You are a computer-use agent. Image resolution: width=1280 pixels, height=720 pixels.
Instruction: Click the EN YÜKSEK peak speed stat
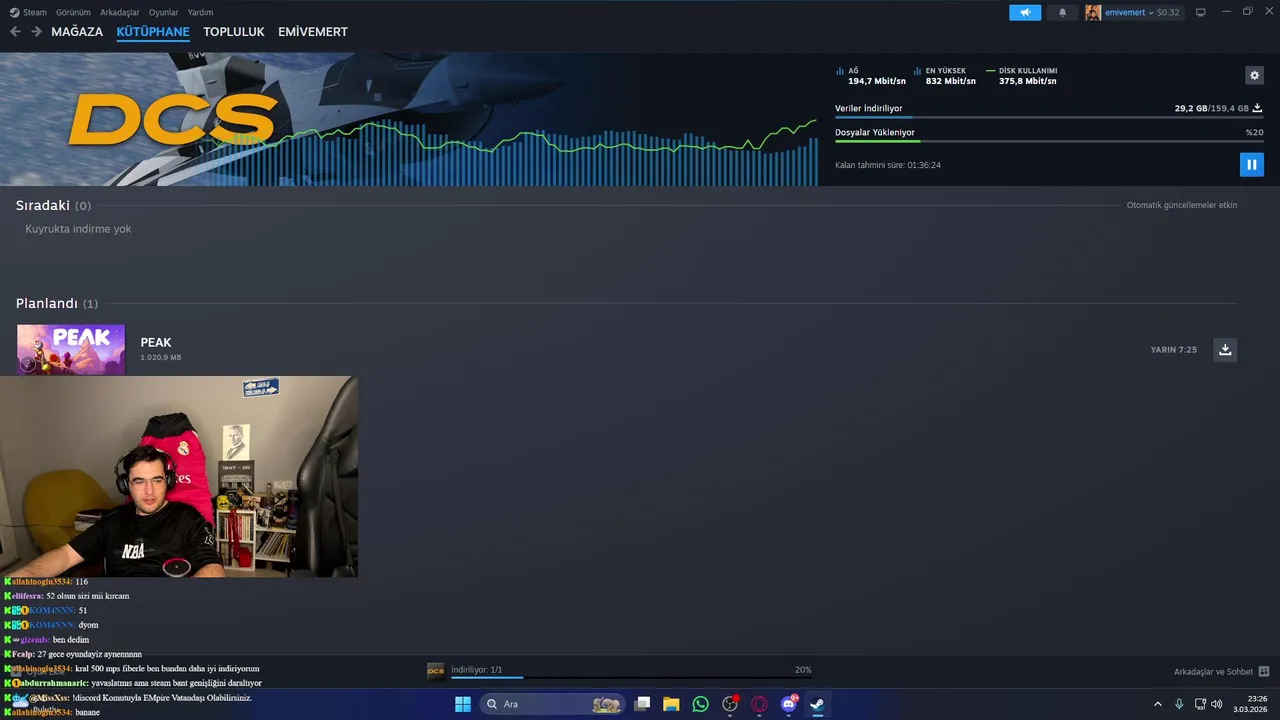944,76
